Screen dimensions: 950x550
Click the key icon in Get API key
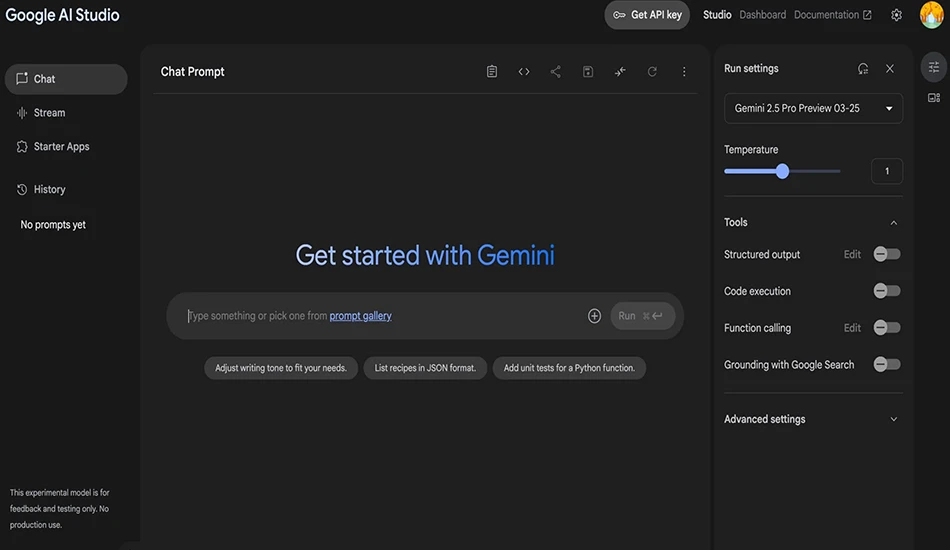[x=619, y=15]
